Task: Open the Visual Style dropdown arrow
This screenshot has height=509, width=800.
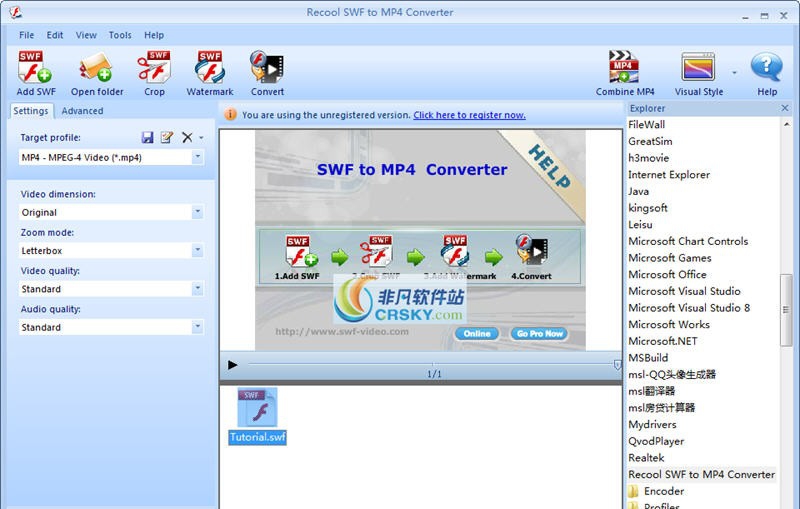Action: click(x=734, y=72)
